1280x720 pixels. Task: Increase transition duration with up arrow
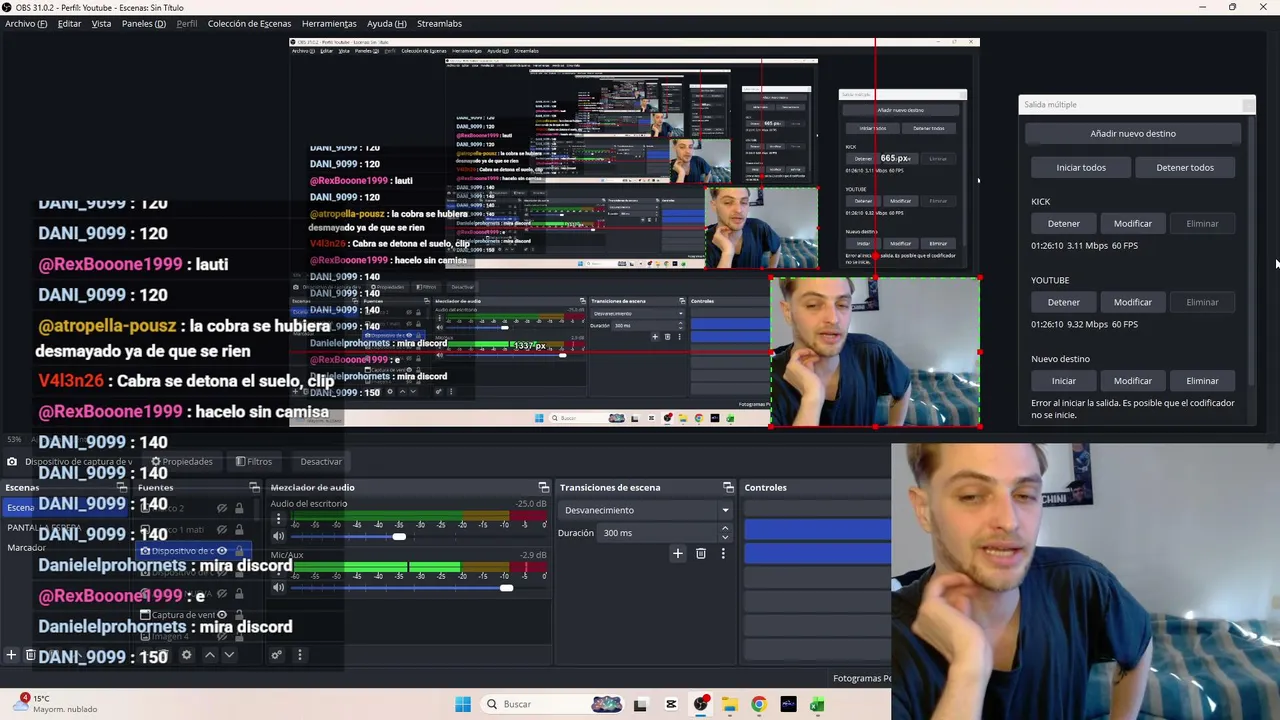pos(725,529)
